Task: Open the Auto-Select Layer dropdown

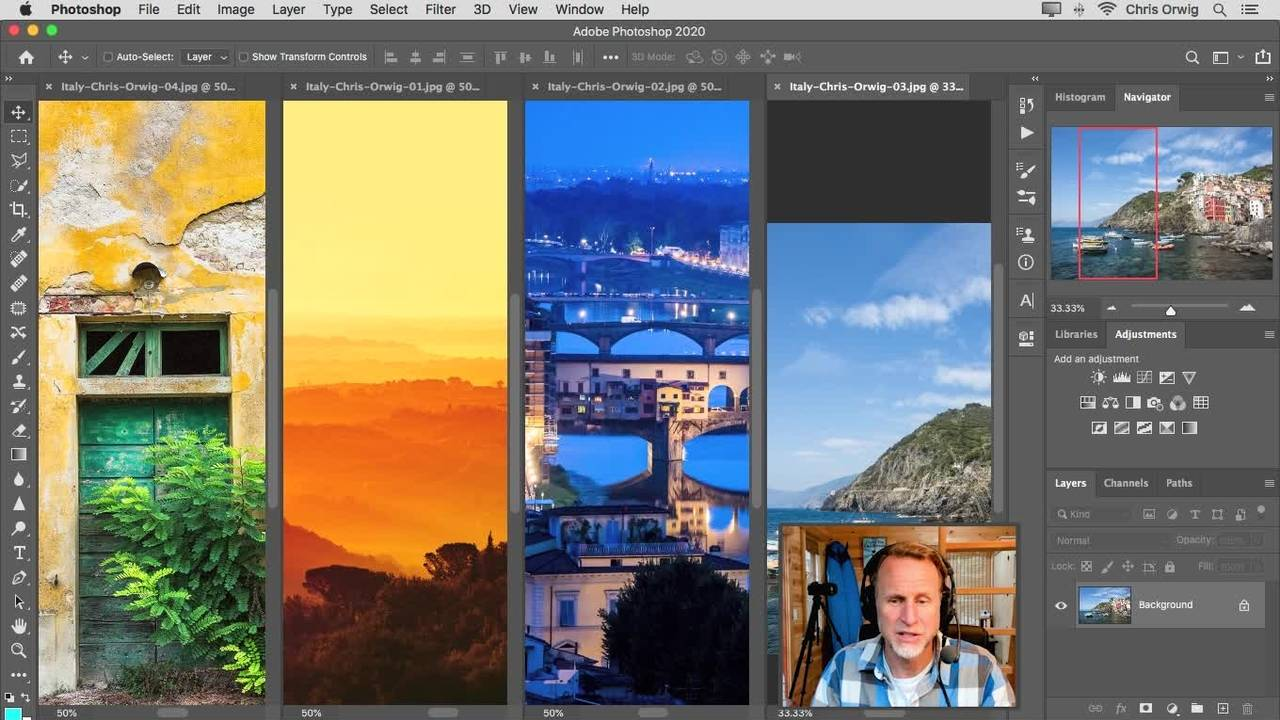Action: [207, 58]
